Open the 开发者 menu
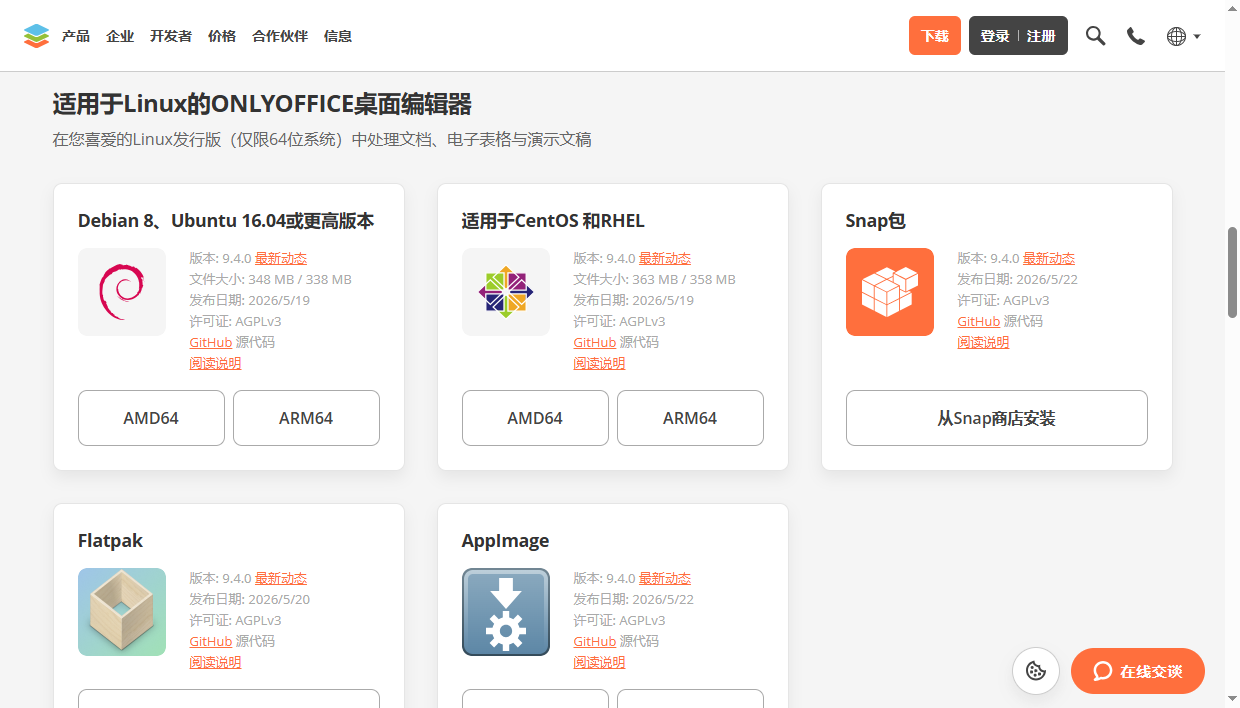This screenshot has width=1240, height=708. (x=171, y=36)
